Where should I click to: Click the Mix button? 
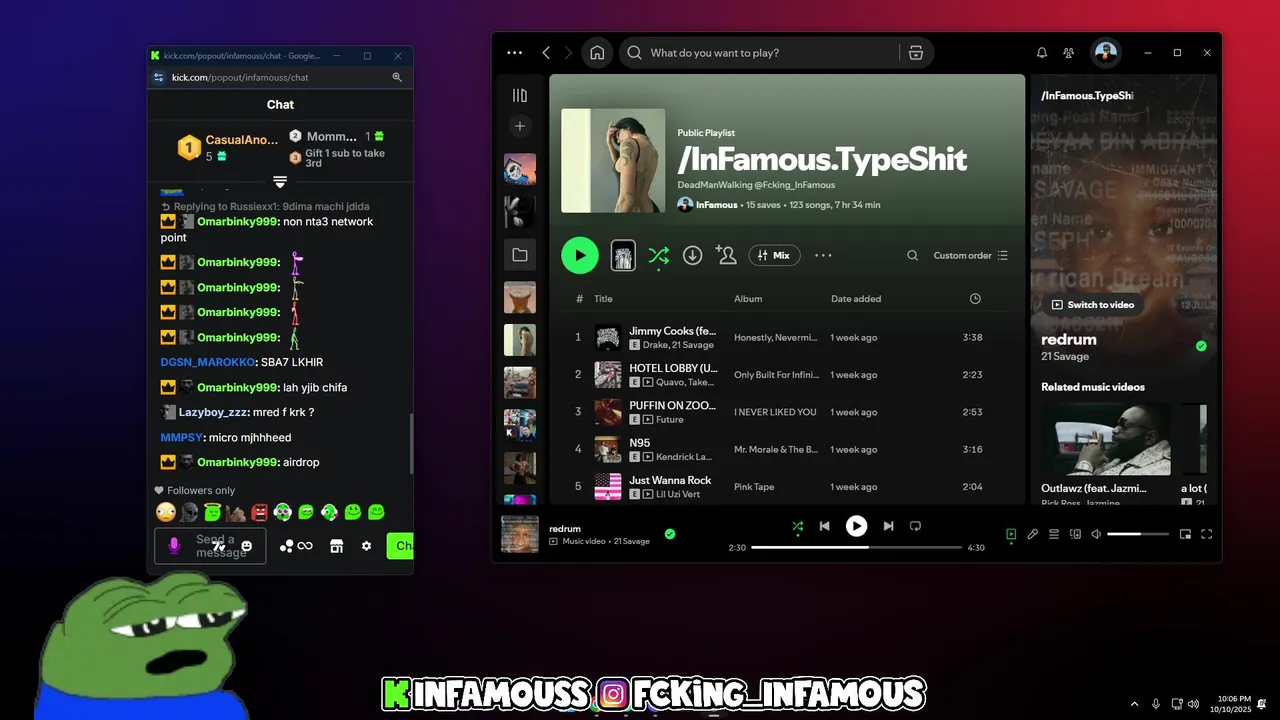[x=774, y=255]
